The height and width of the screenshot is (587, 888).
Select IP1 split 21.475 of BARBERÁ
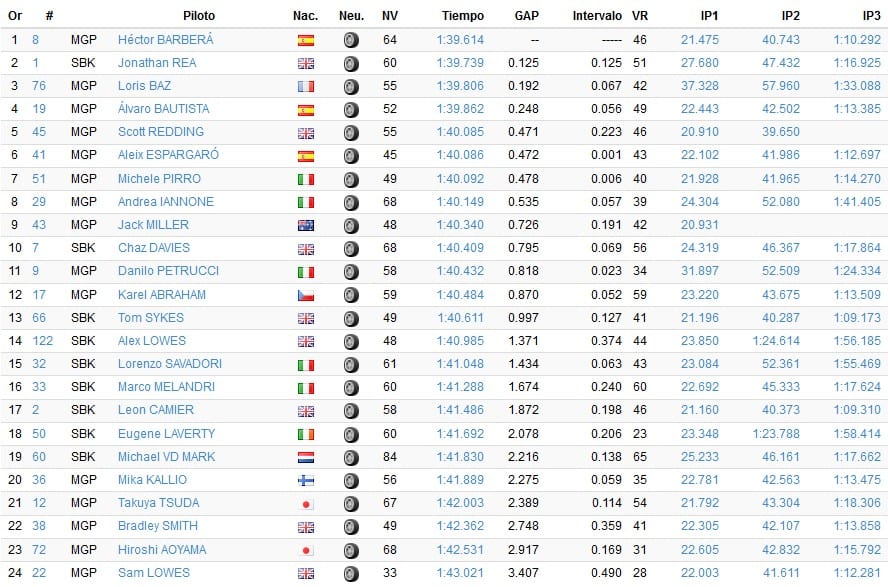click(x=699, y=40)
